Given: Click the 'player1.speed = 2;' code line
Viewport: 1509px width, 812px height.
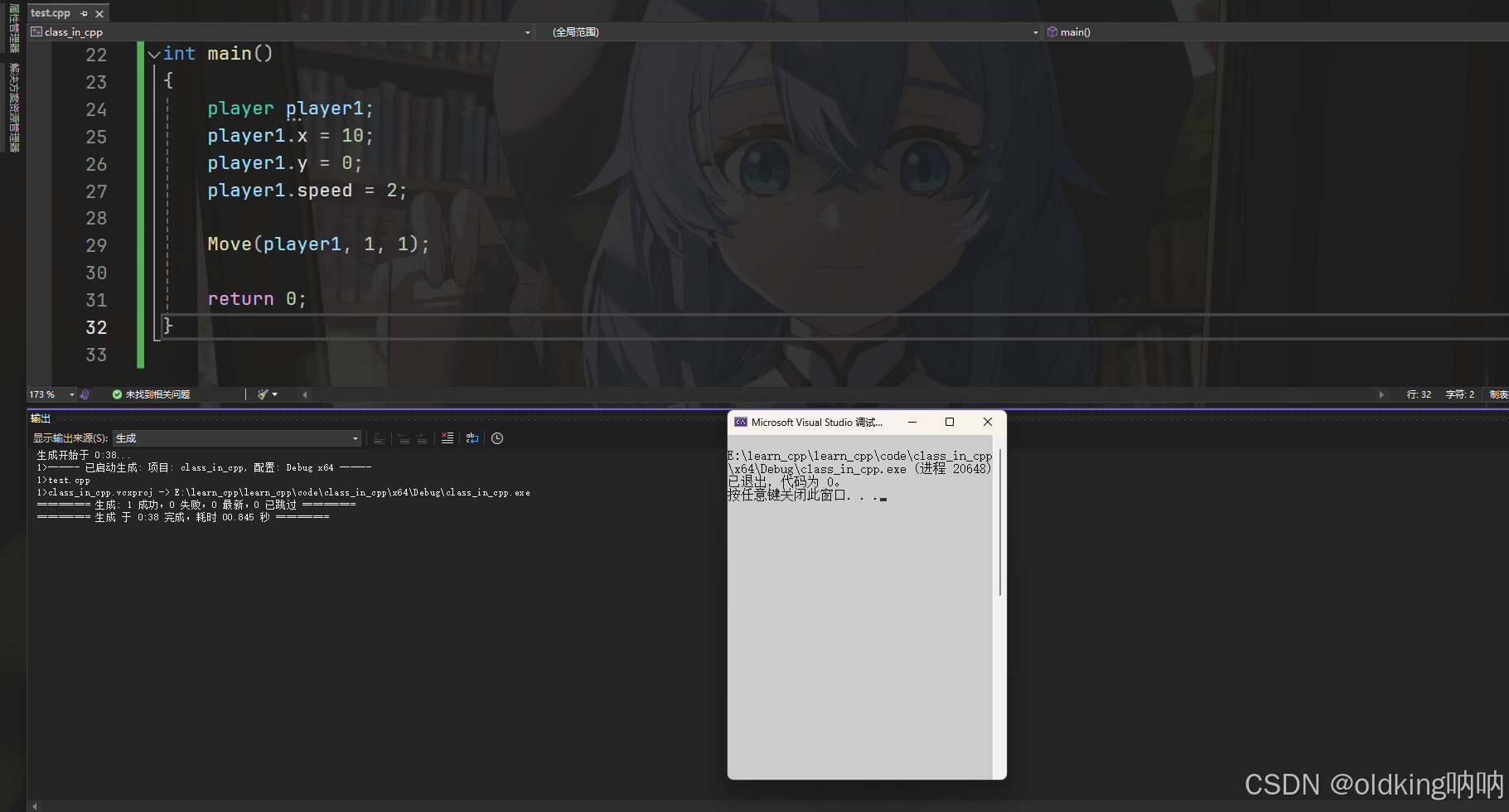Looking at the screenshot, I should 307,191.
